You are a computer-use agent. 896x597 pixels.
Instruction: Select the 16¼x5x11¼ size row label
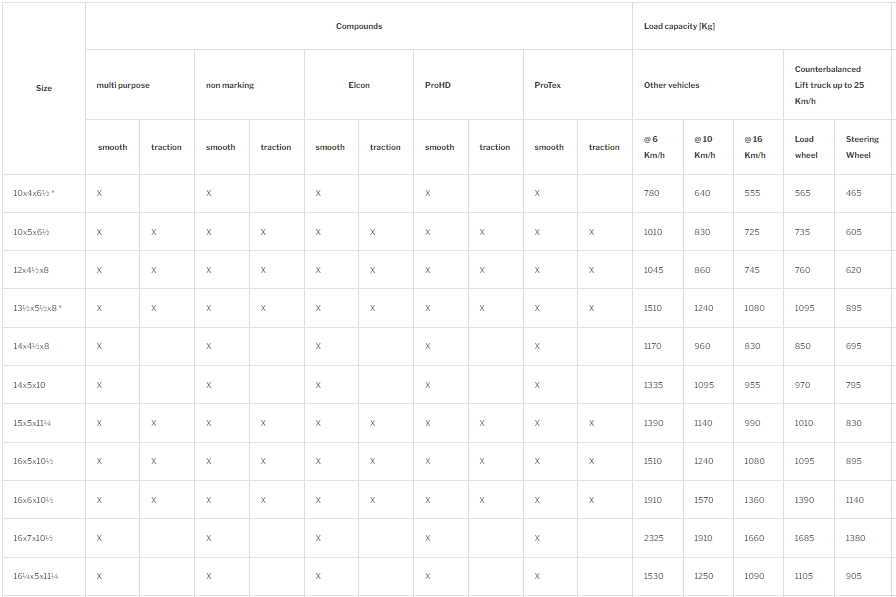click(x=35, y=576)
